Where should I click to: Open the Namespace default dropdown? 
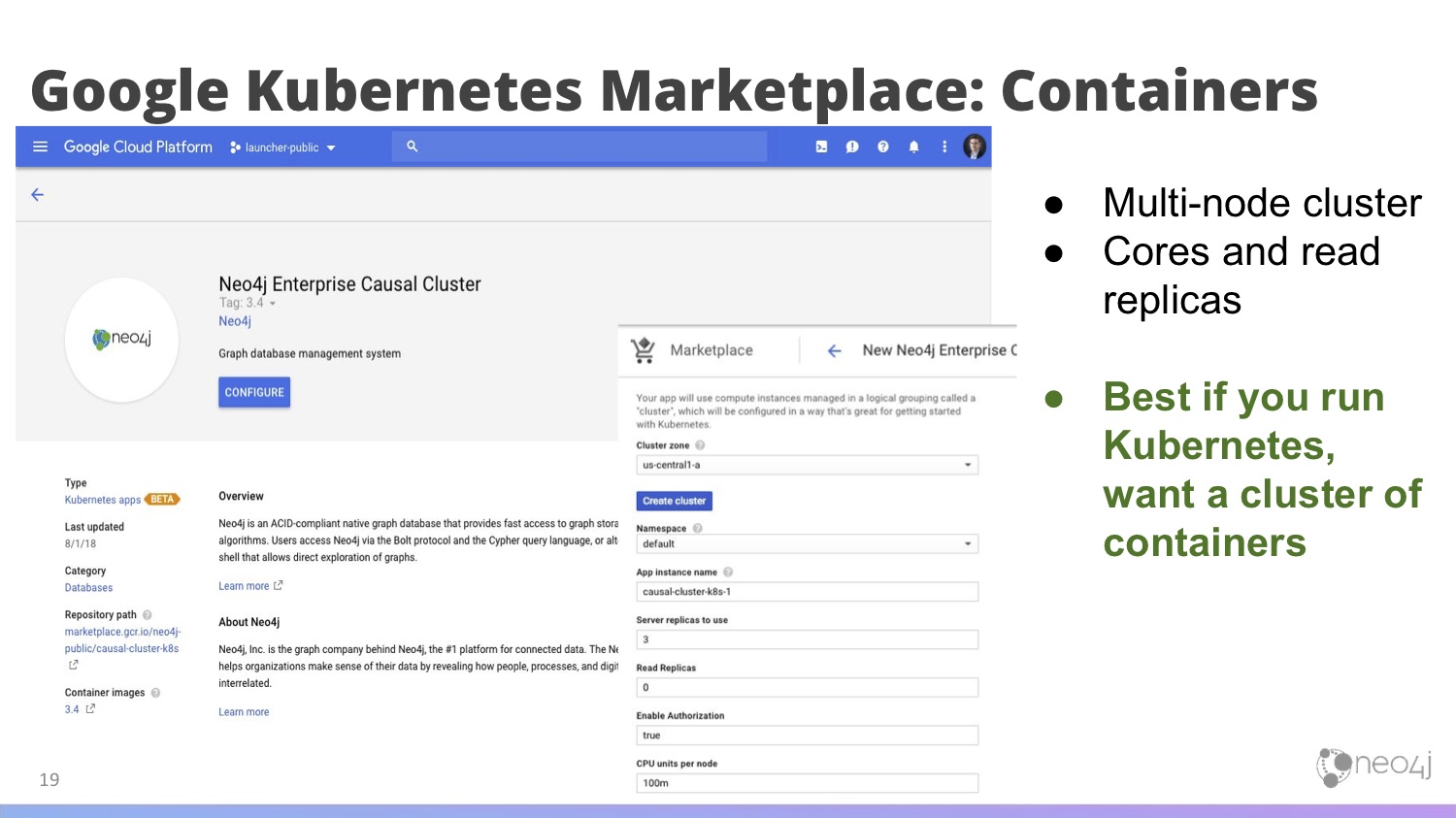(807, 544)
